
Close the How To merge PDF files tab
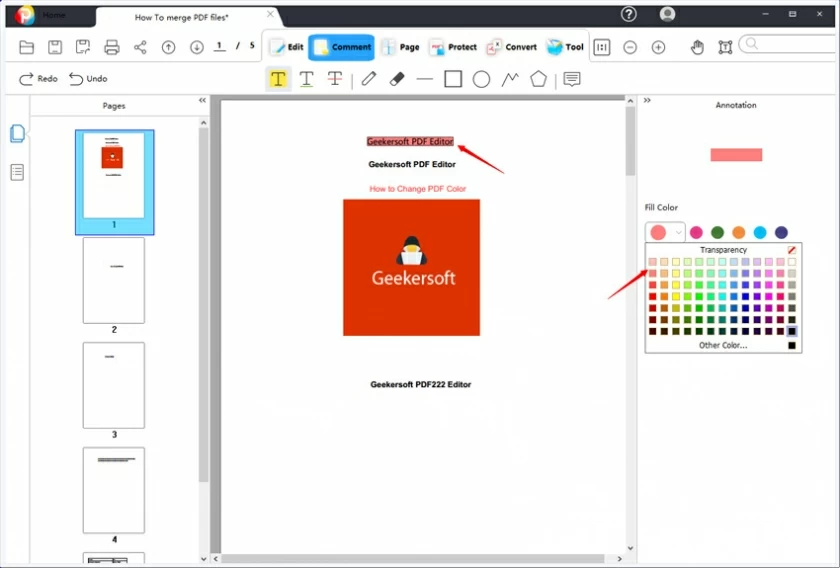pyautogui.click(x=271, y=14)
